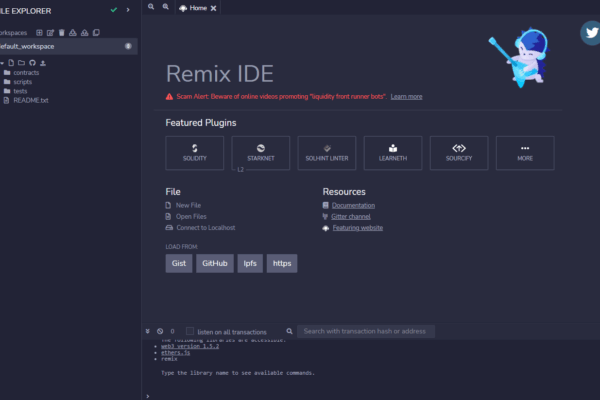
Task: Open the Documentation link
Action: click(353, 205)
